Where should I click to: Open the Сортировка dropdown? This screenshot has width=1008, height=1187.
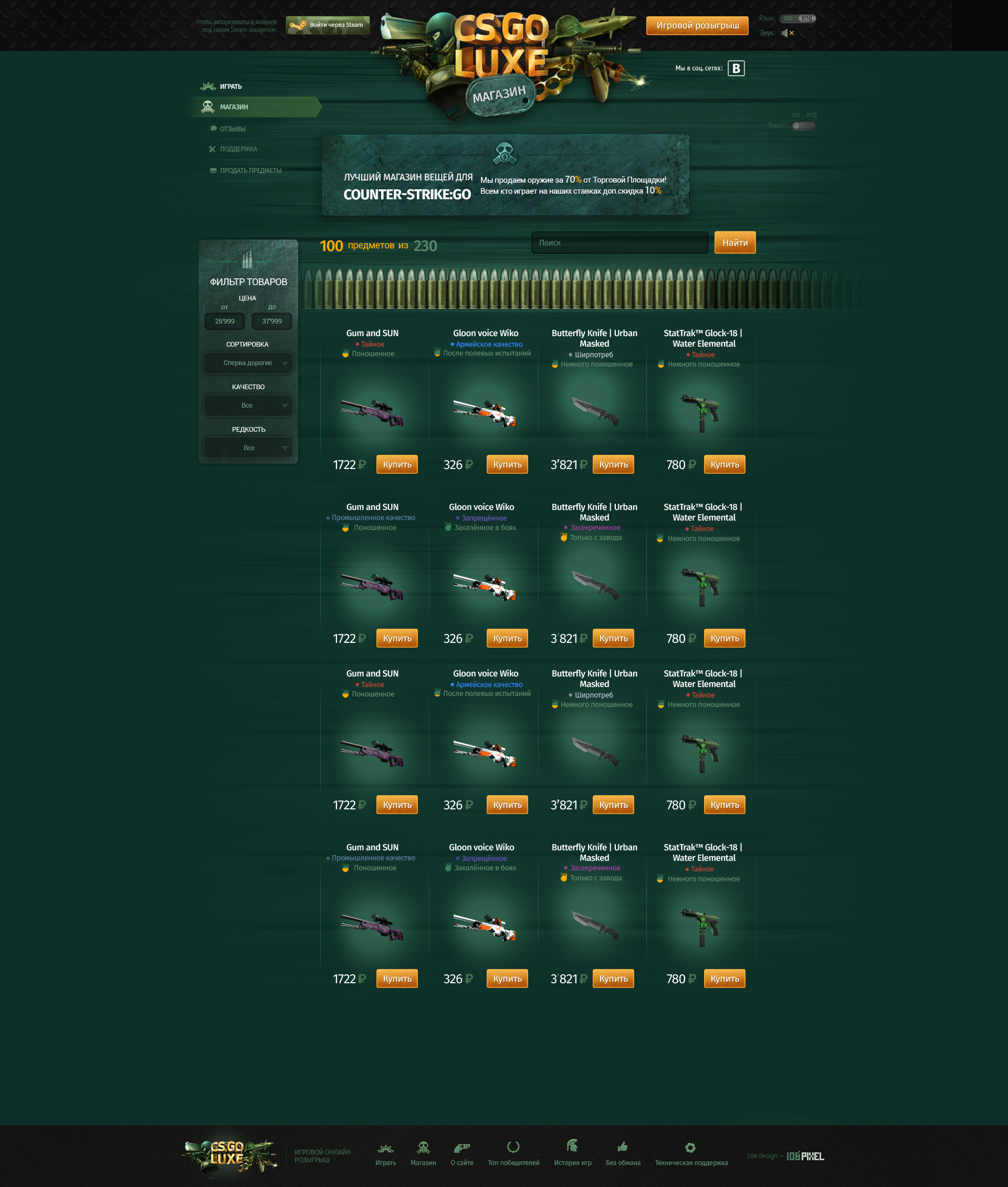[x=248, y=363]
